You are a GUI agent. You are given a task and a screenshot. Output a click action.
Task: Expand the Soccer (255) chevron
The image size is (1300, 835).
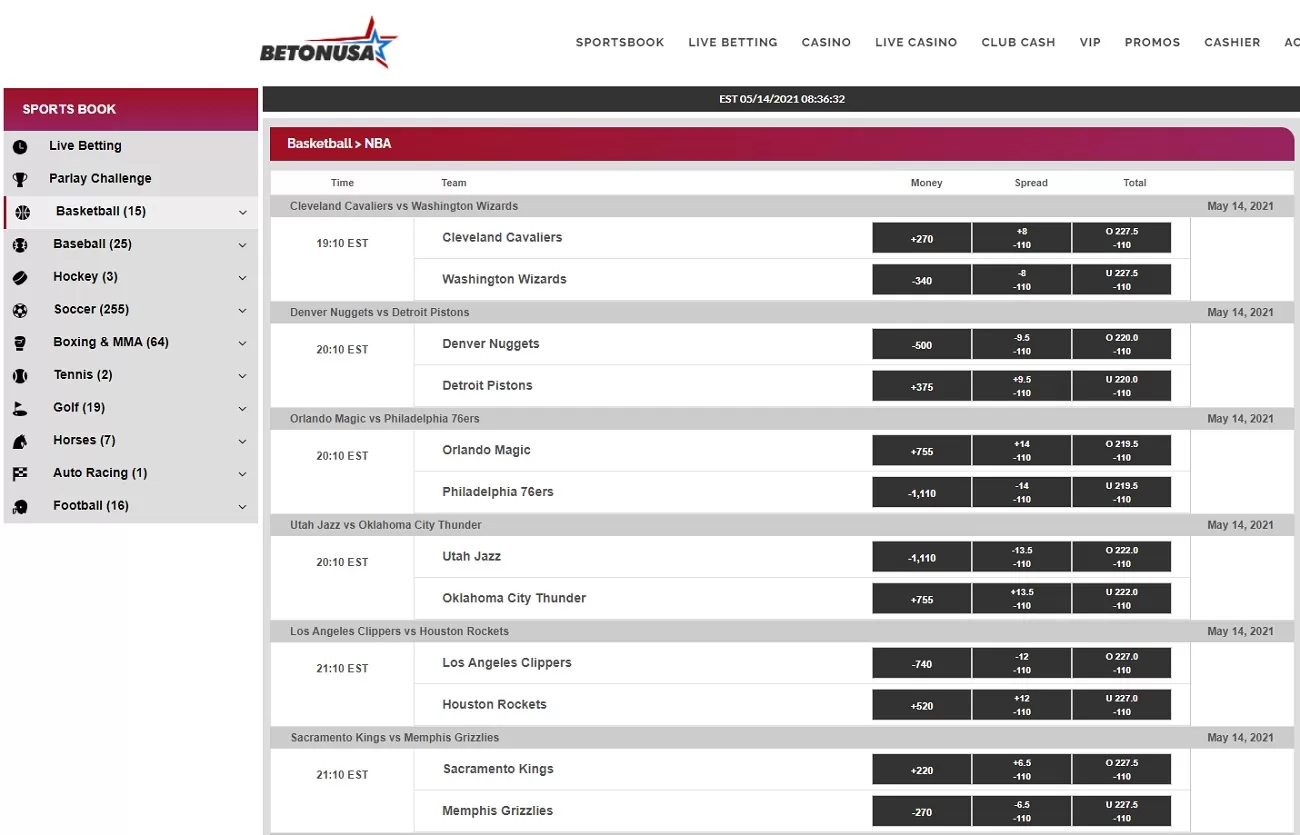[x=243, y=311]
